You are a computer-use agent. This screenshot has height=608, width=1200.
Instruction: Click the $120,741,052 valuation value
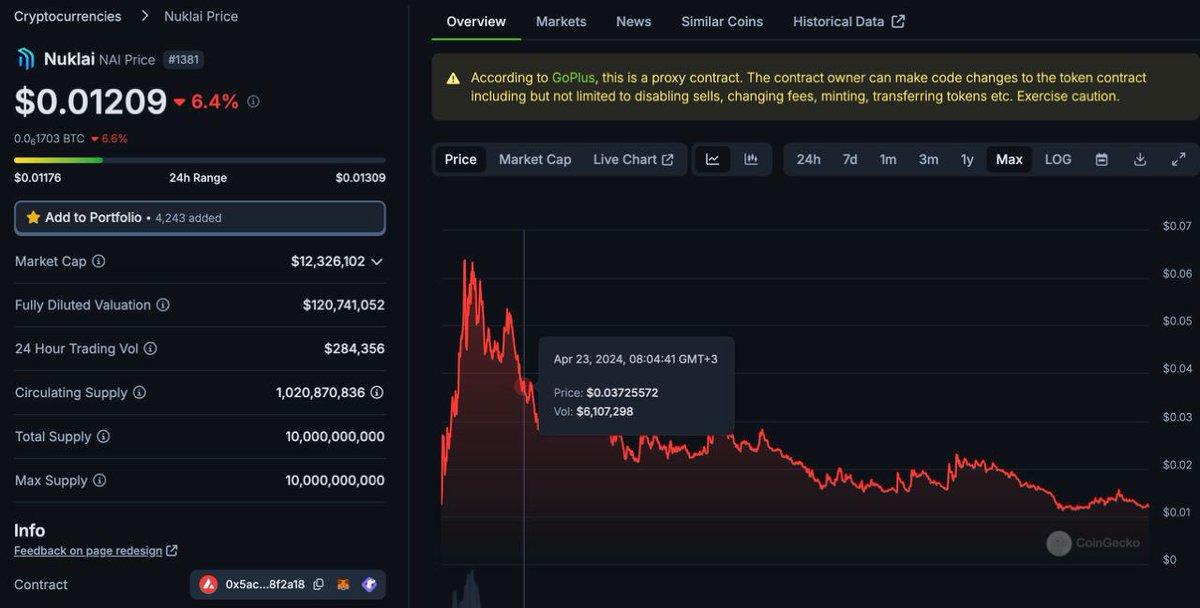click(344, 305)
